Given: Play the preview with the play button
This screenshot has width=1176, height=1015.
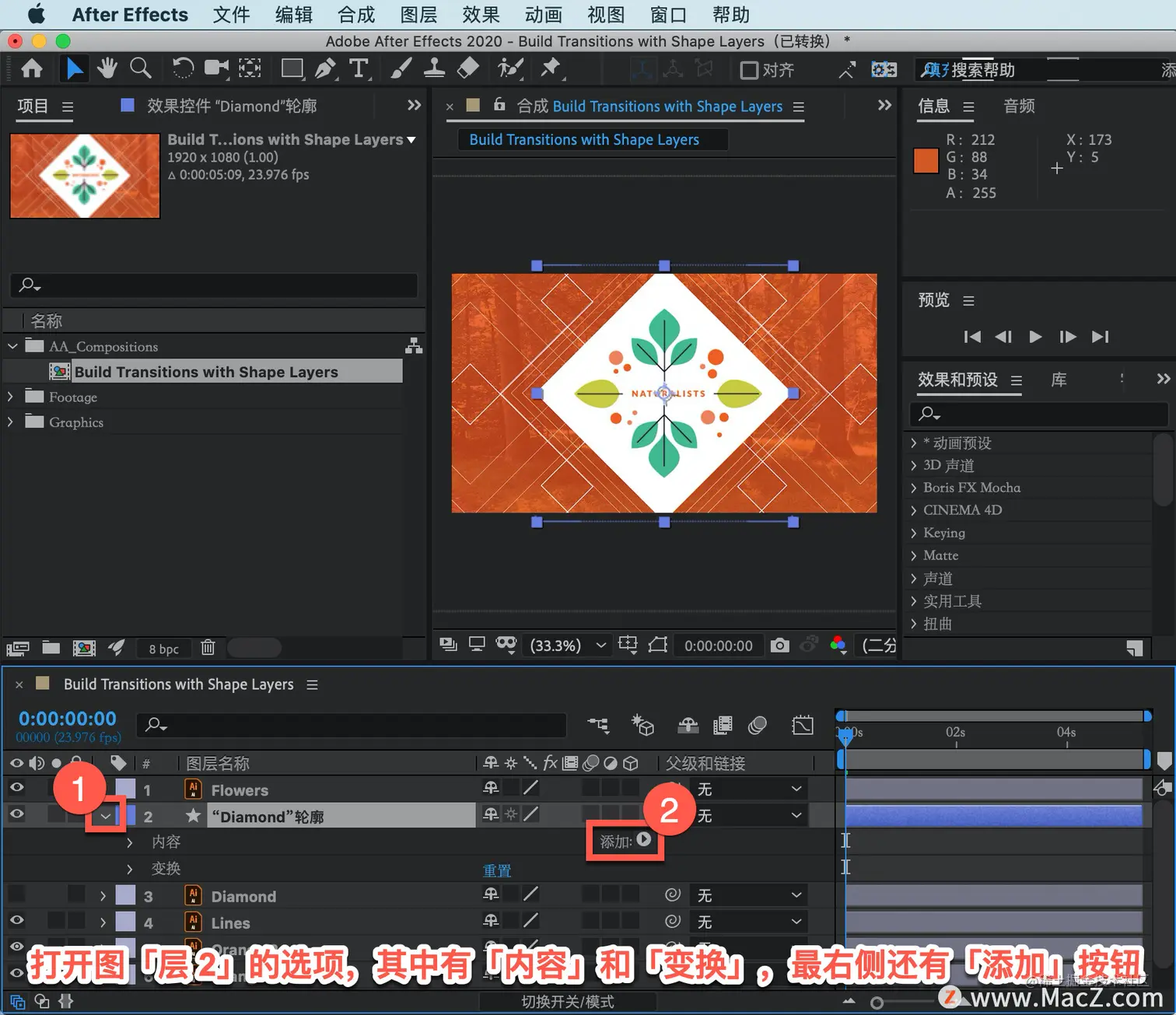Looking at the screenshot, I should pos(1035,337).
